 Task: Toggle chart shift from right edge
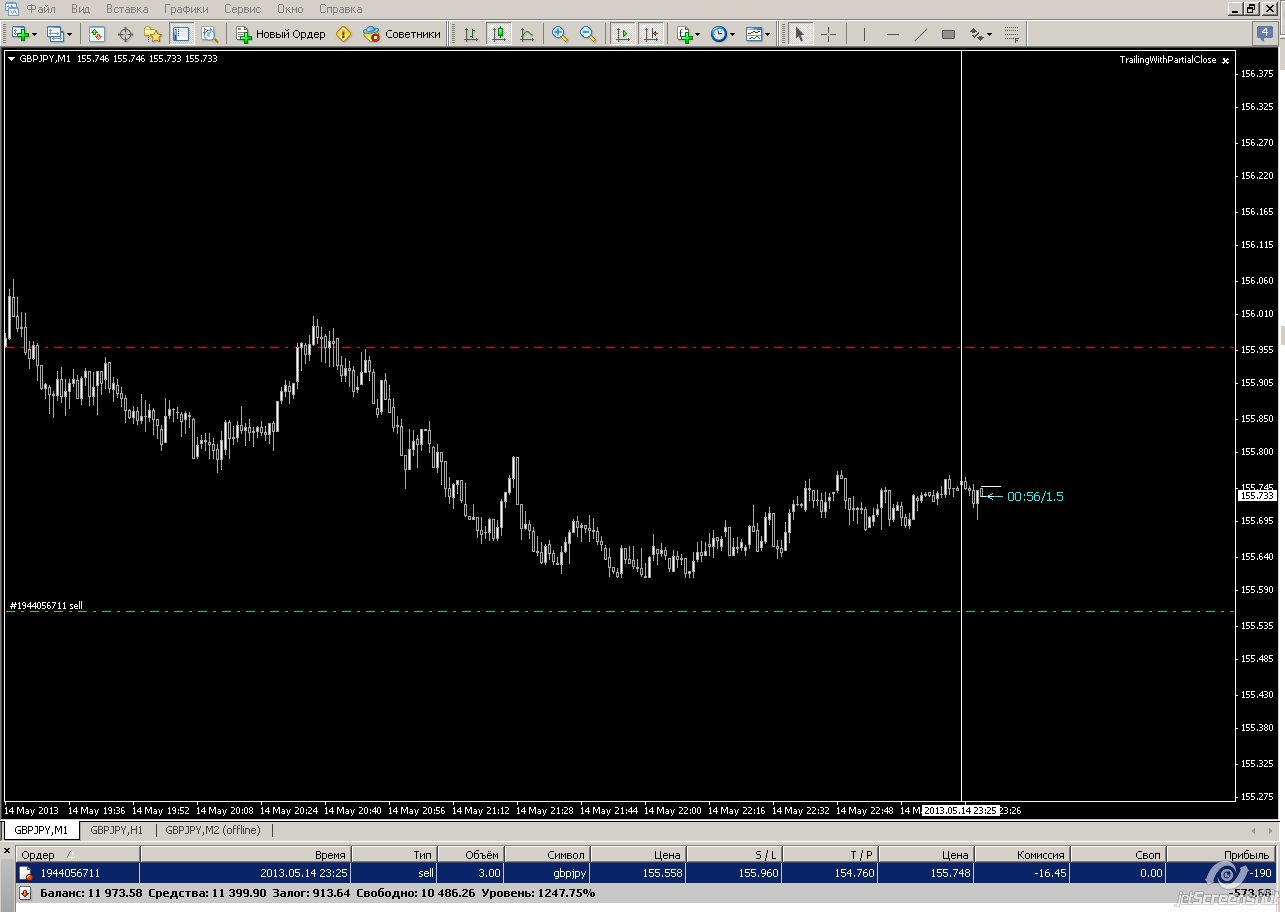(x=651, y=34)
